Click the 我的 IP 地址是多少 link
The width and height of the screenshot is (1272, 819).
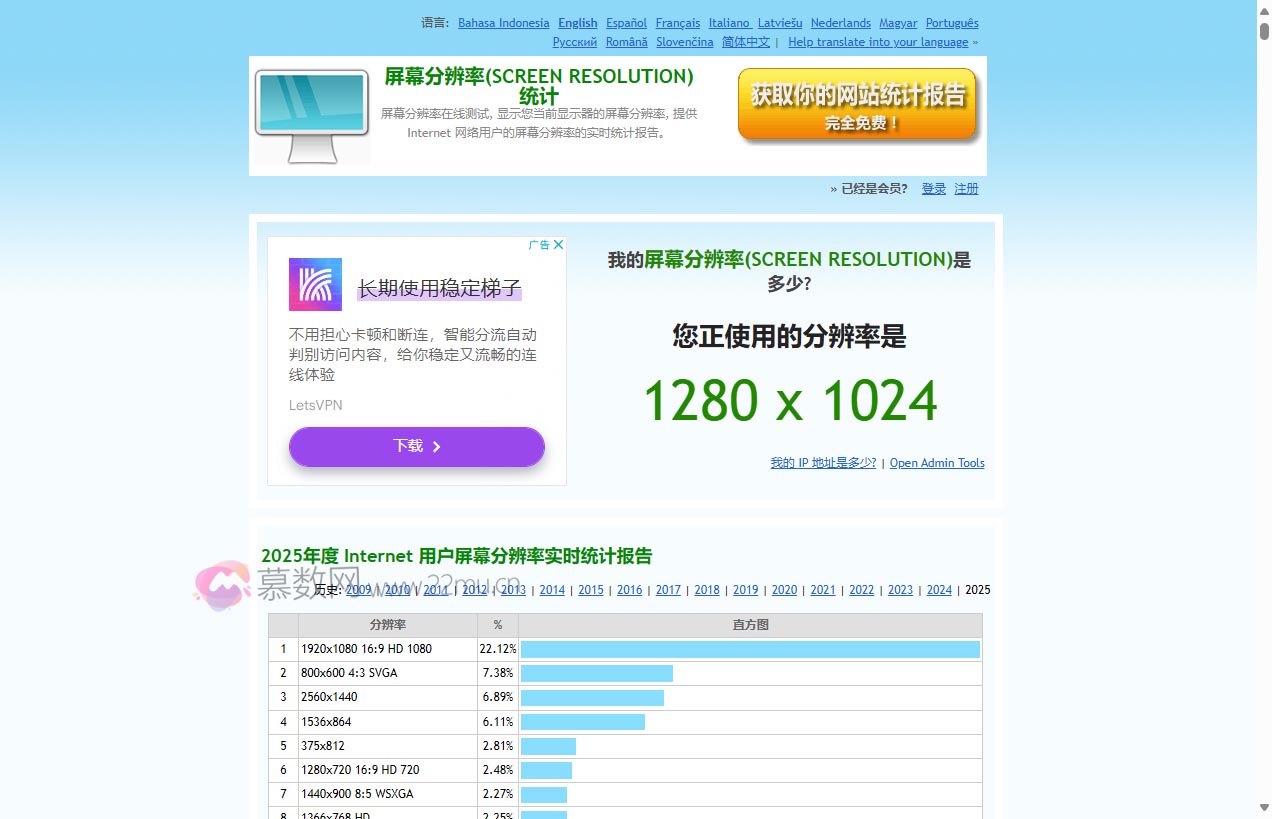pyautogui.click(x=822, y=462)
